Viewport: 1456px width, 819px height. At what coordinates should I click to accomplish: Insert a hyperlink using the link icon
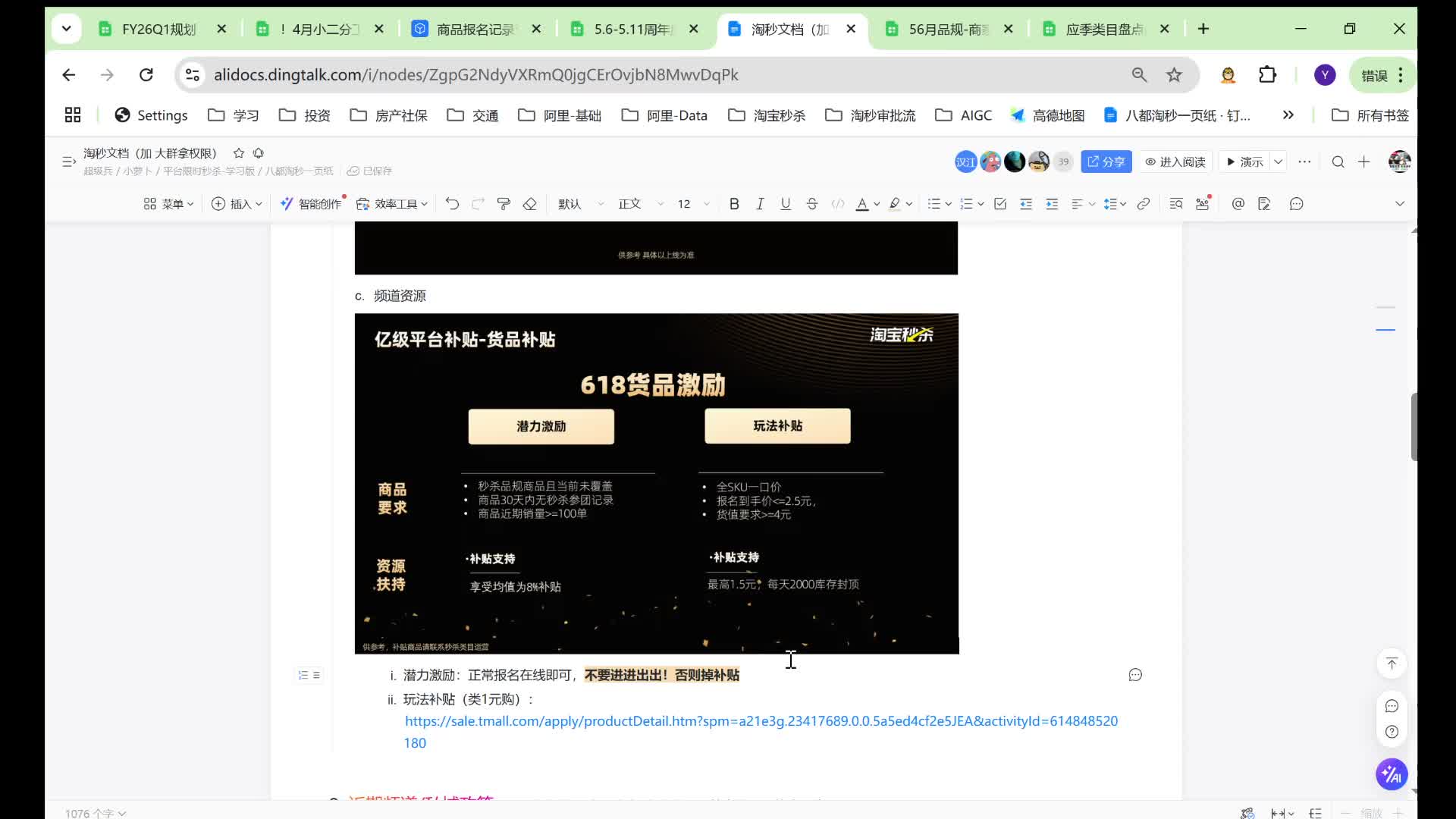coord(1144,203)
